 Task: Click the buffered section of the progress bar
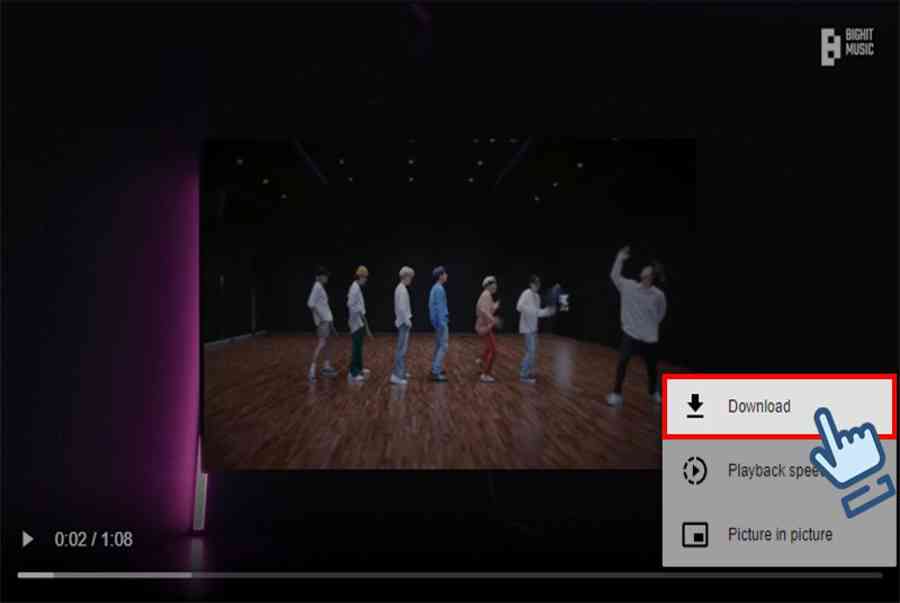pyautogui.click(x=120, y=575)
